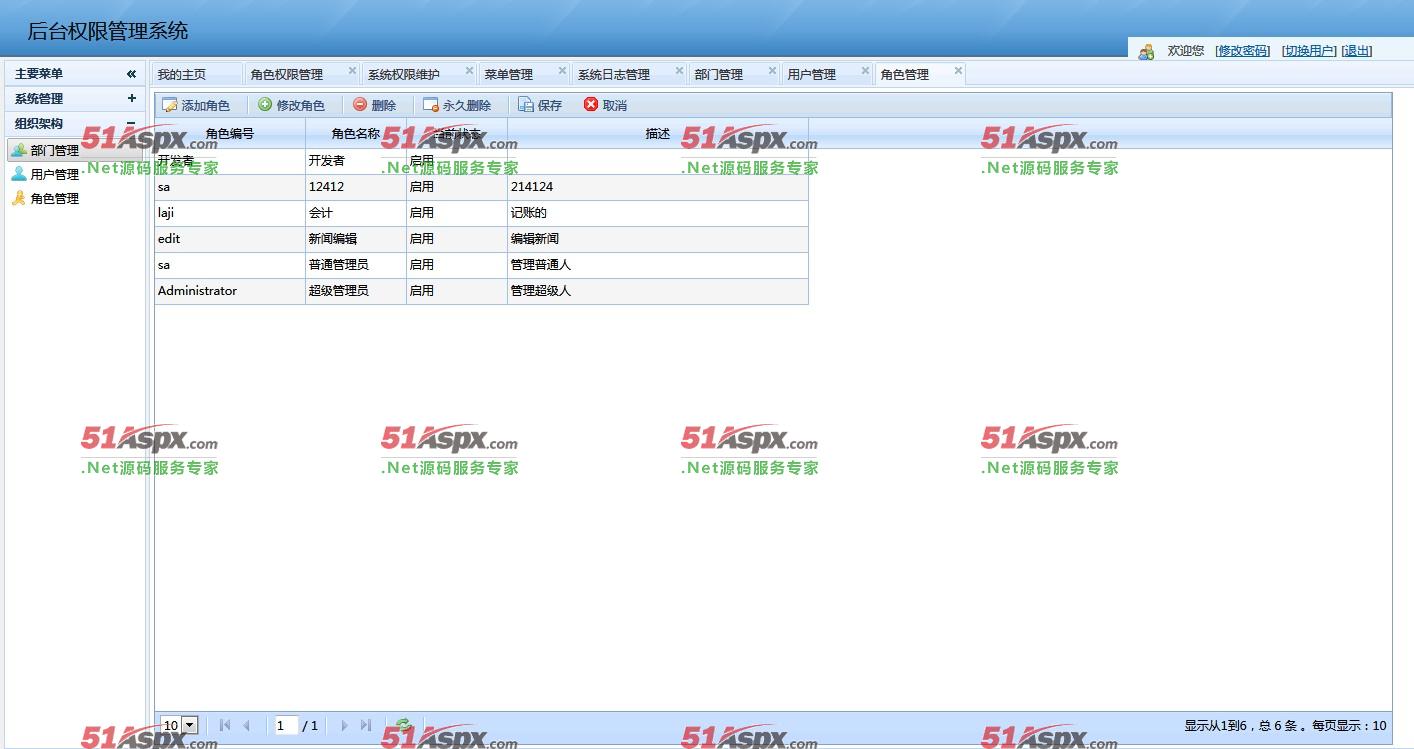Select the 开发者 role name cell

[356, 161]
